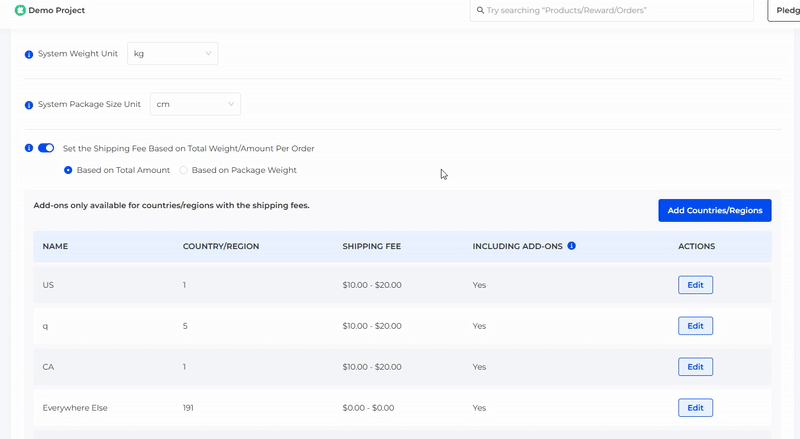Edit the US shipping row
Image resolution: width=800 pixels, height=439 pixels.
[695, 285]
